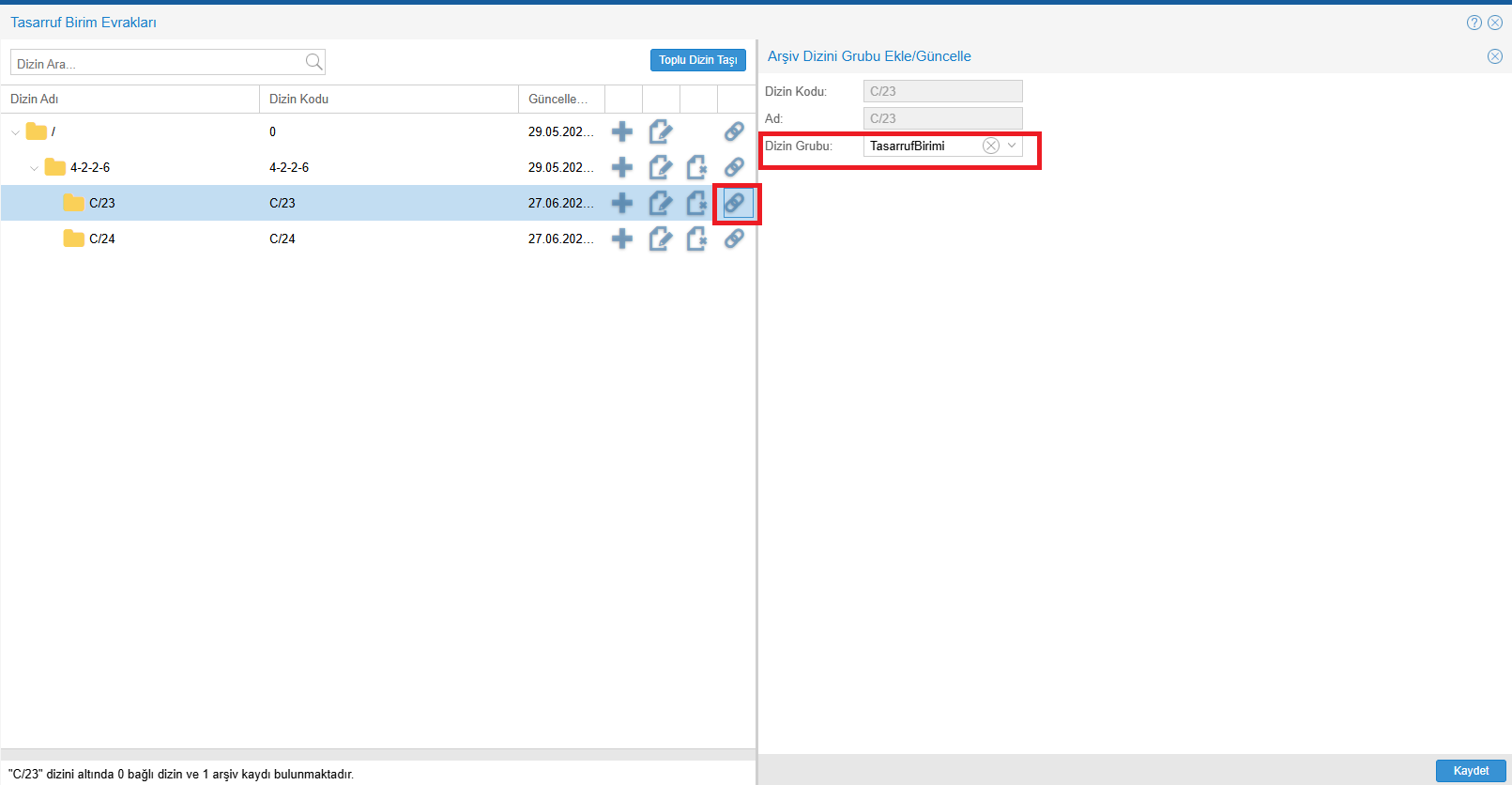The height and width of the screenshot is (785, 1512).
Task: Clear the Dizin Grubu selection
Action: (x=990, y=146)
